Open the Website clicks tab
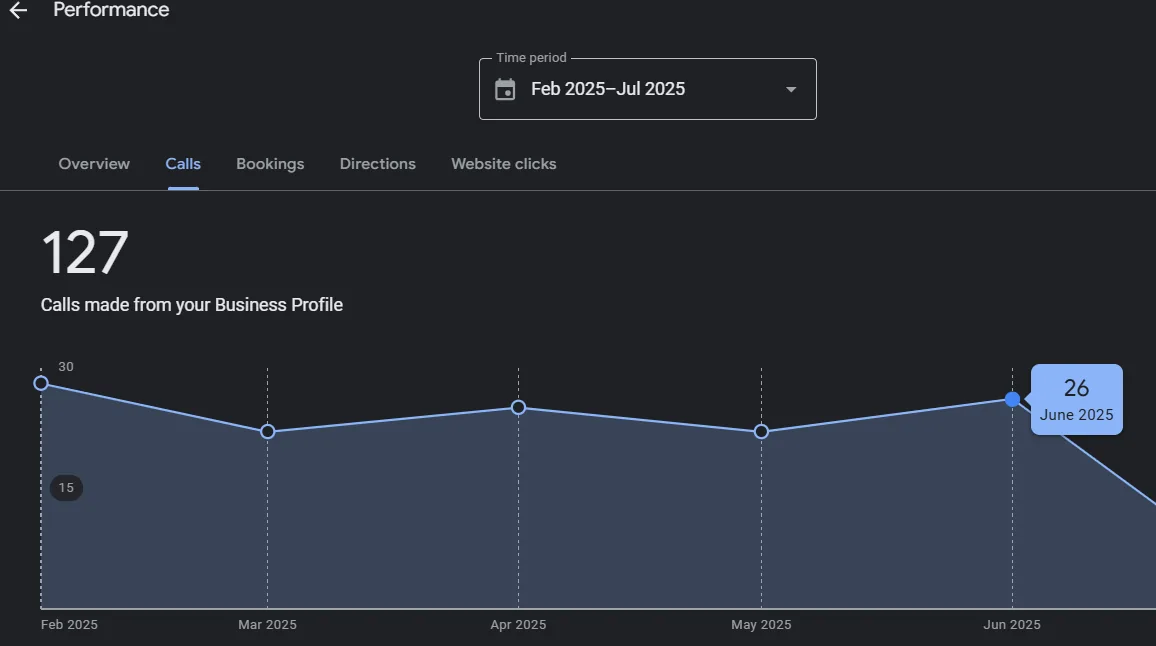The height and width of the screenshot is (646, 1156). pos(504,164)
